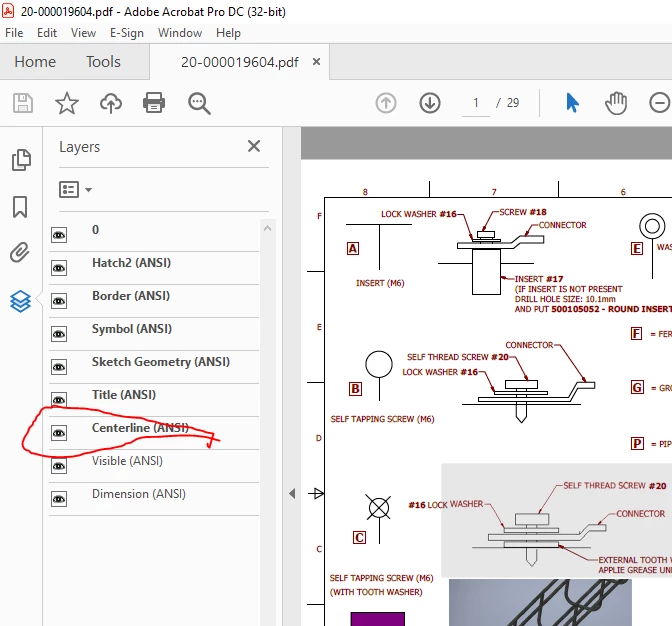Select Dimension (ANSI) layer name
Screen dimensions: 672x626
coord(139,494)
